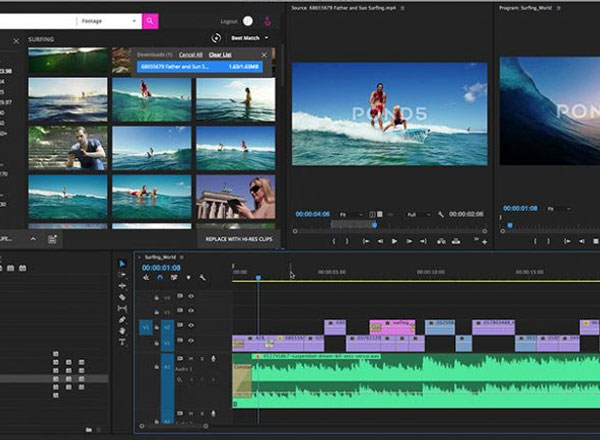Screen dimensions: 600x440
Task: Click Insert button in Source monitor
Action: 441,241
